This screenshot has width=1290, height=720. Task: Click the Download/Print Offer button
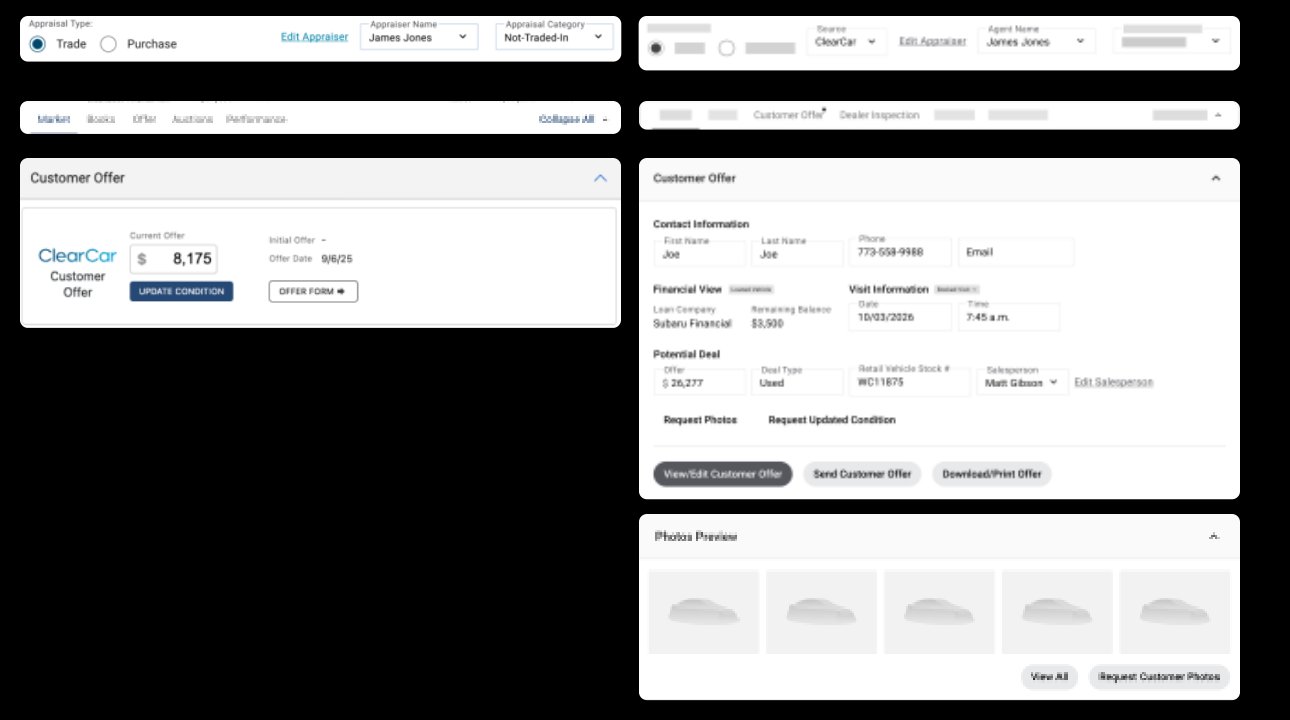tap(992, 474)
